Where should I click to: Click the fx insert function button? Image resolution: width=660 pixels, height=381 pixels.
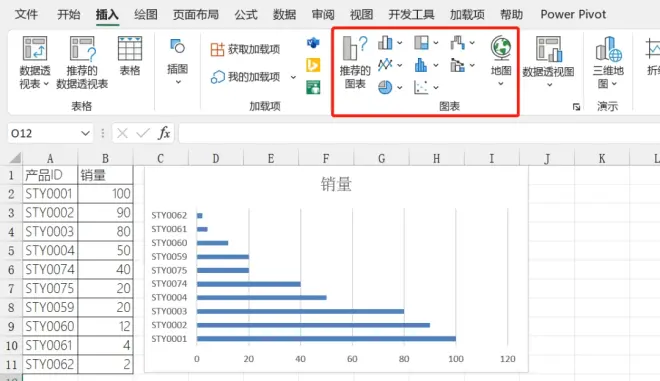pyautogui.click(x=164, y=133)
